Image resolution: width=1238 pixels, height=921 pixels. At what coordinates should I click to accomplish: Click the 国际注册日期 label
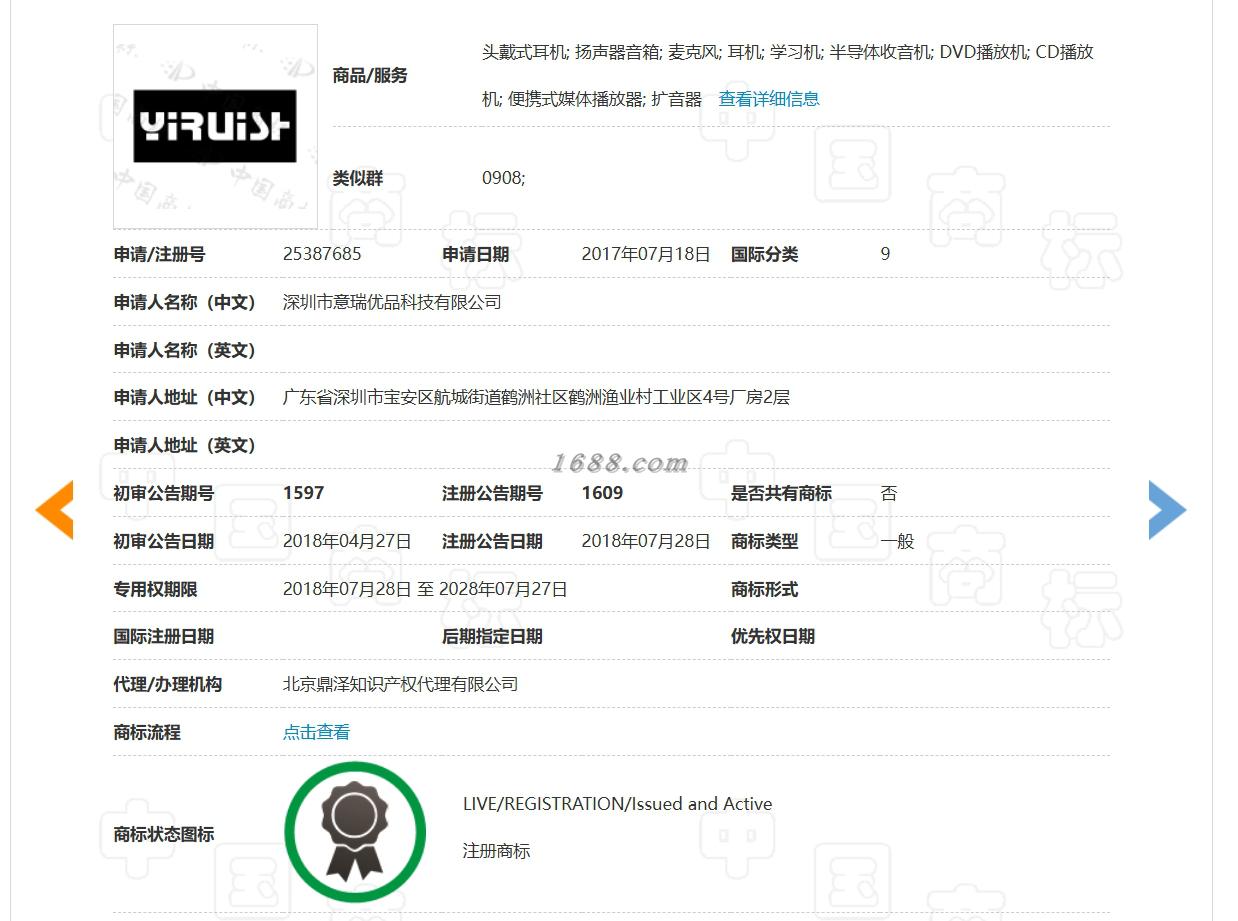(x=163, y=636)
